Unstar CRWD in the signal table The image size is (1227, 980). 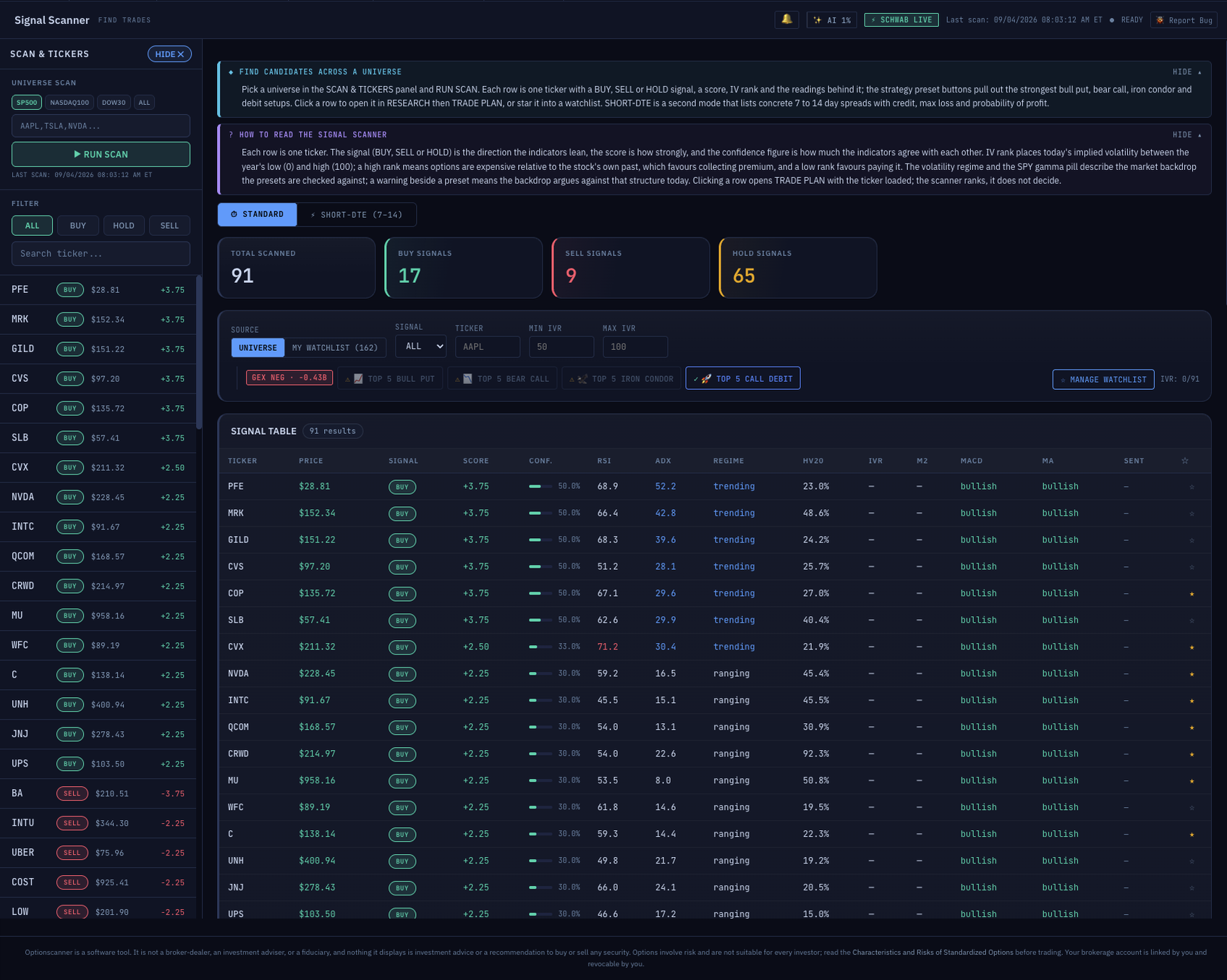pyautogui.click(x=1192, y=754)
